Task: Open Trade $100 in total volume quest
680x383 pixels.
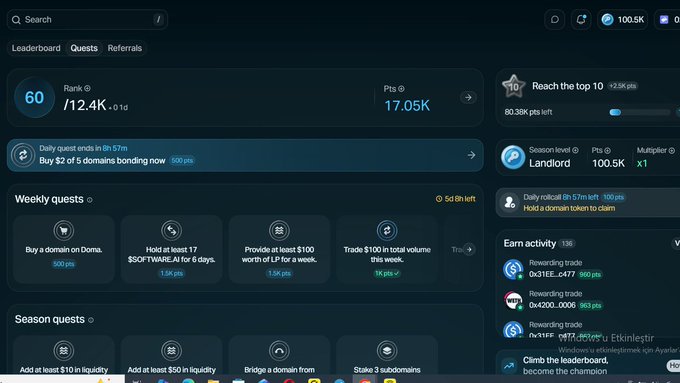Action: tap(387, 249)
